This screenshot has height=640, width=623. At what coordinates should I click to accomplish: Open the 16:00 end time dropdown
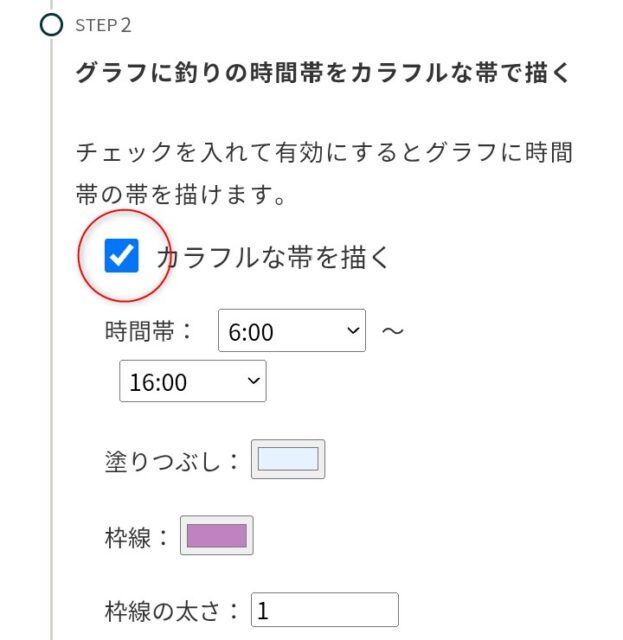(x=192, y=382)
